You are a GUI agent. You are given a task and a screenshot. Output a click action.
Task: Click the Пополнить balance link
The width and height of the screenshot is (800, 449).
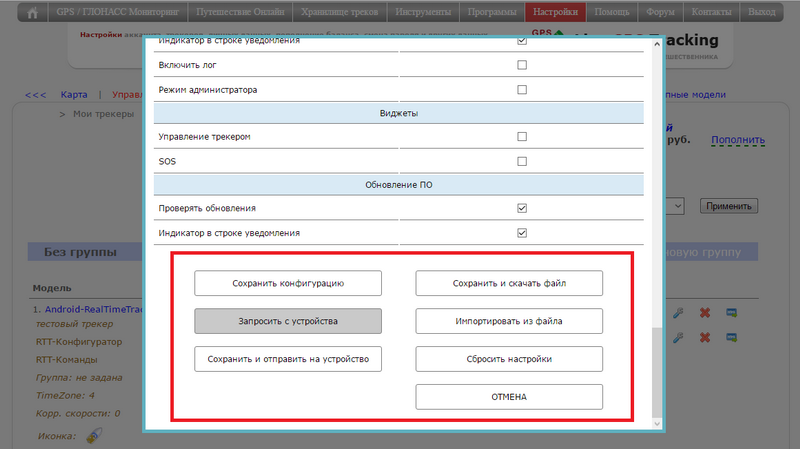point(738,141)
